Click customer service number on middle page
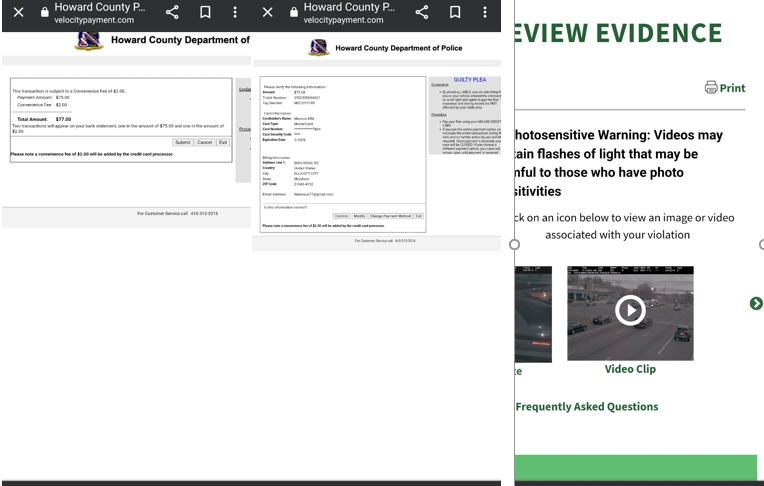Image resolution: width=764 pixels, height=486 pixels. coord(405,241)
